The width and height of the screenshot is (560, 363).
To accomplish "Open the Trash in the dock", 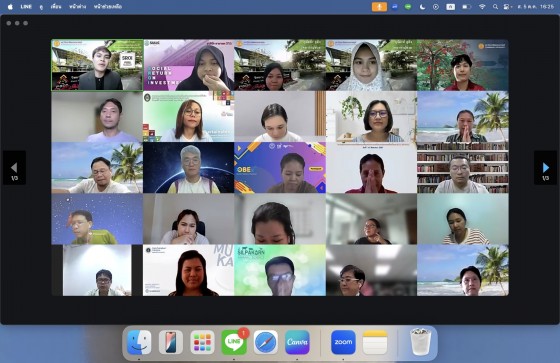I will 420,342.
